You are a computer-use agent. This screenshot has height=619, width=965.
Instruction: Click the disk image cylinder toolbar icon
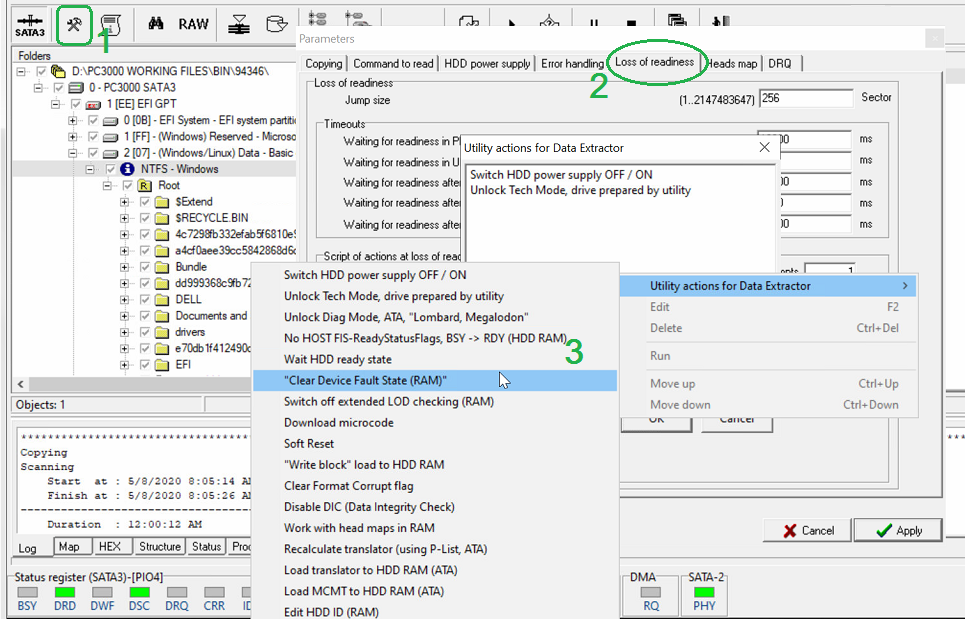[x=275, y=24]
